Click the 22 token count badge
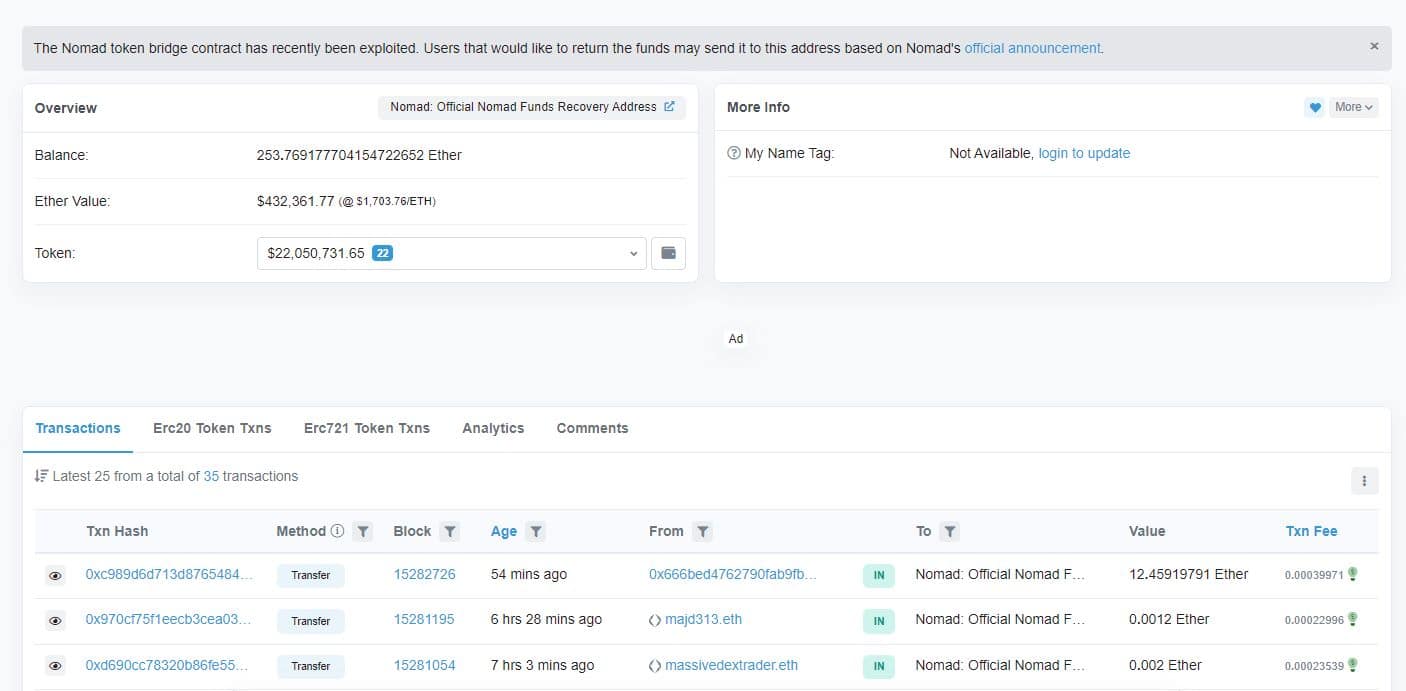This screenshot has width=1406, height=691. coord(382,253)
